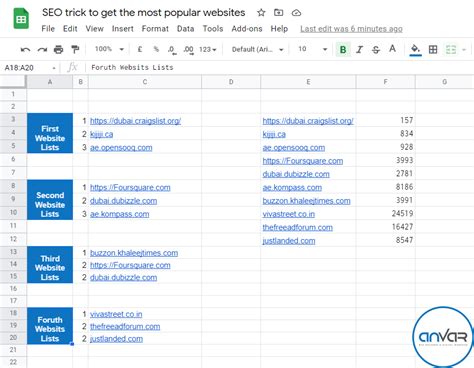Click the Print icon
The width and height of the screenshot is (474, 368).
(x=58, y=50)
